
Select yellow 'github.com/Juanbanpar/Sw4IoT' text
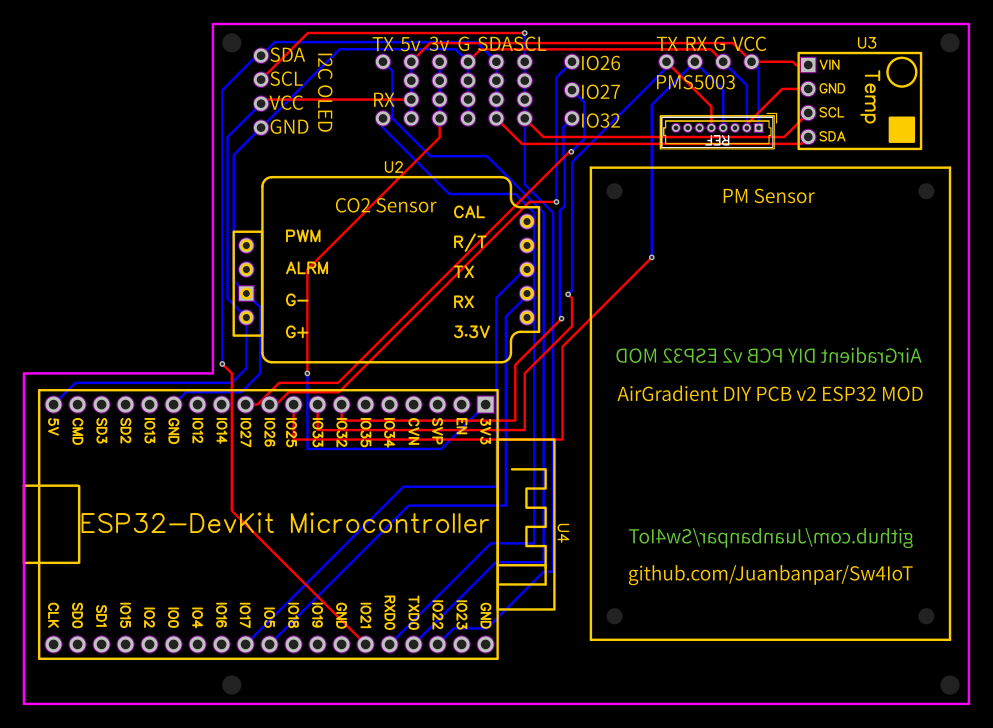(x=770, y=574)
